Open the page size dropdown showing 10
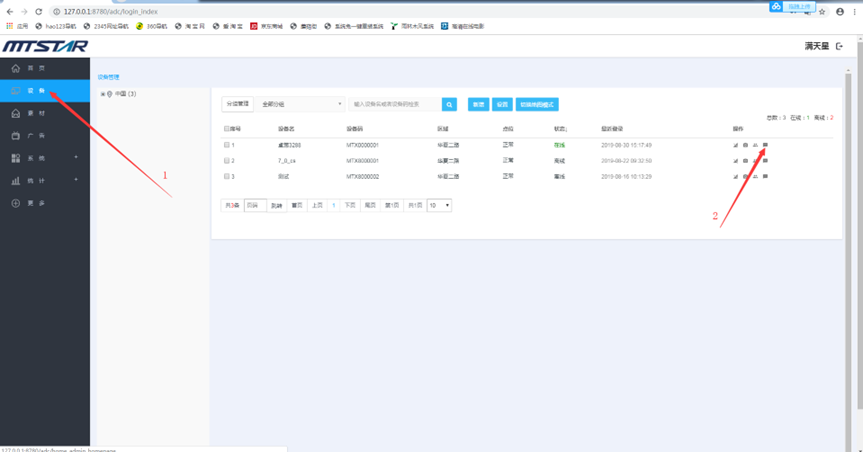The height and width of the screenshot is (452, 863). tap(439, 205)
